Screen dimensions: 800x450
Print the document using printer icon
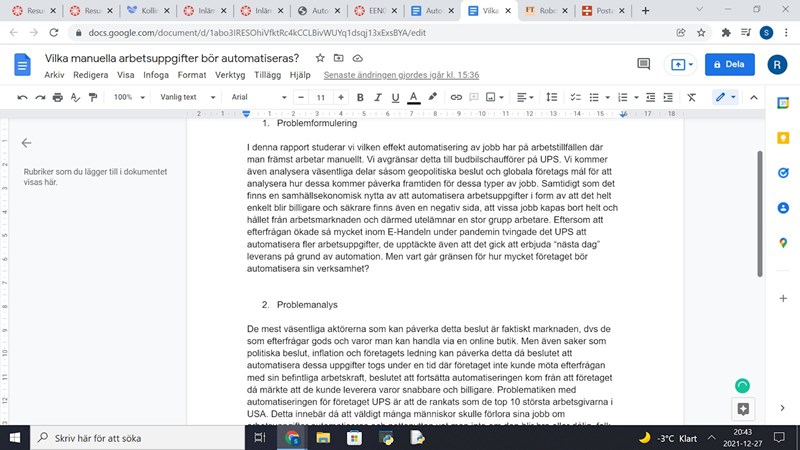point(57,97)
